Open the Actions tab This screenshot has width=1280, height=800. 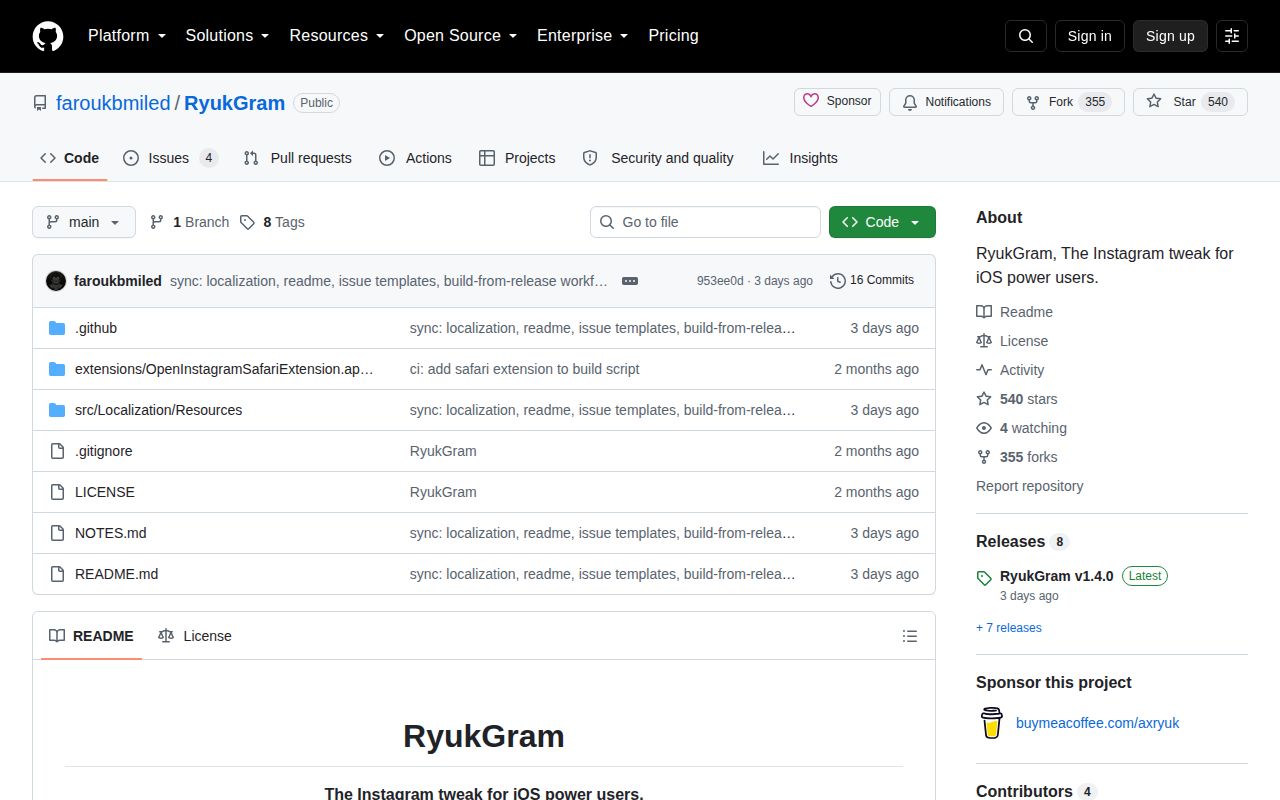point(415,158)
